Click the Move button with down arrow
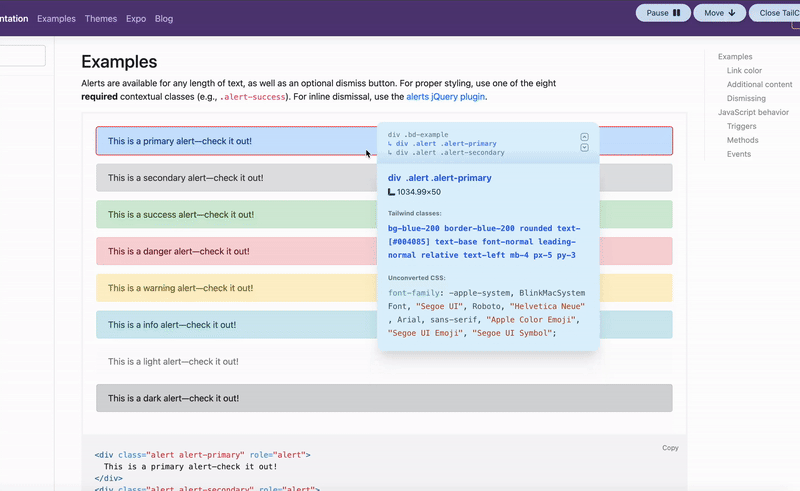 pyautogui.click(x=719, y=13)
